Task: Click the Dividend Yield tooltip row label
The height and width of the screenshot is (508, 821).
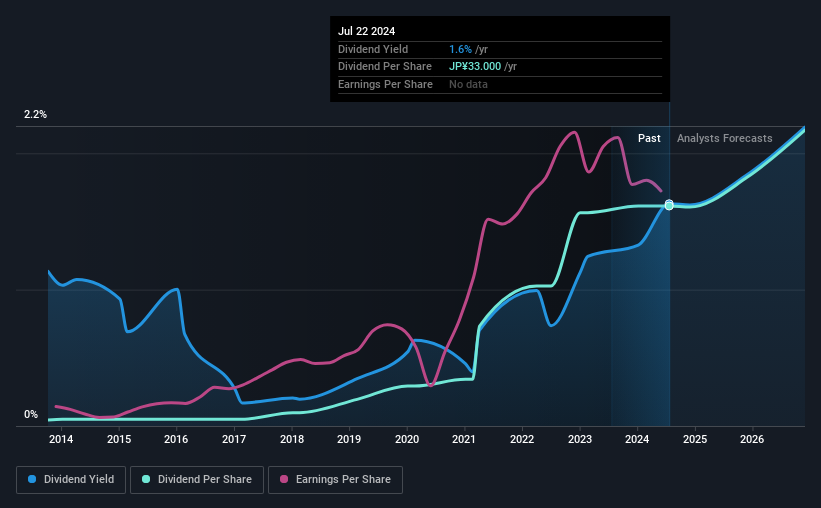Action: [373, 49]
